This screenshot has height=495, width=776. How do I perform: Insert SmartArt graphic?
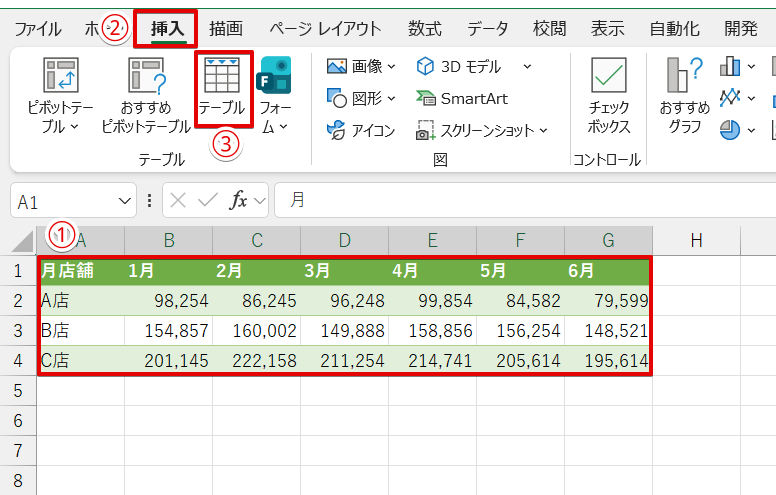click(462, 99)
